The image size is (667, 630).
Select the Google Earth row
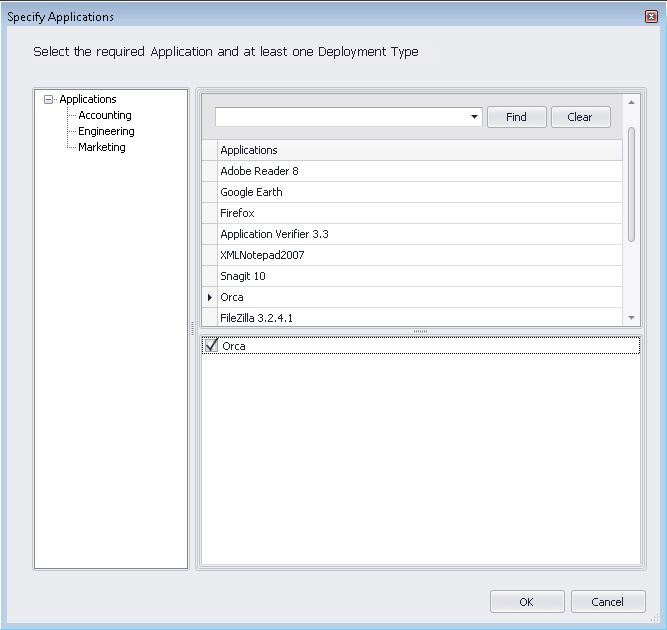point(251,192)
